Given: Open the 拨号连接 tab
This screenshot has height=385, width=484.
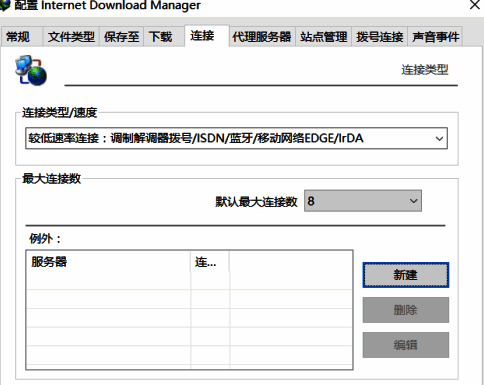Looking at the screenshot, I should point(379,36).
